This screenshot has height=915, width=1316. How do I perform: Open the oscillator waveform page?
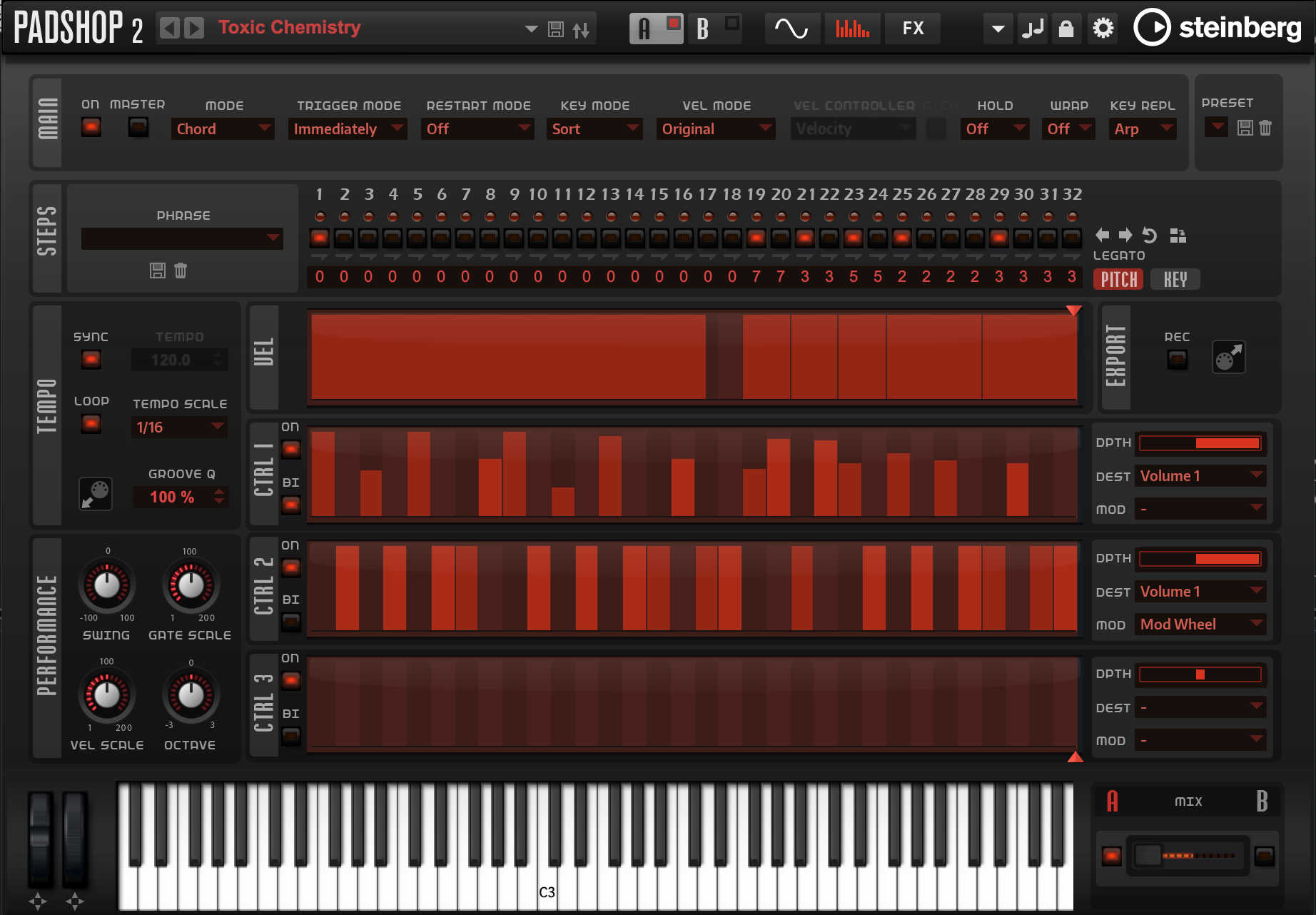point(791,29)
